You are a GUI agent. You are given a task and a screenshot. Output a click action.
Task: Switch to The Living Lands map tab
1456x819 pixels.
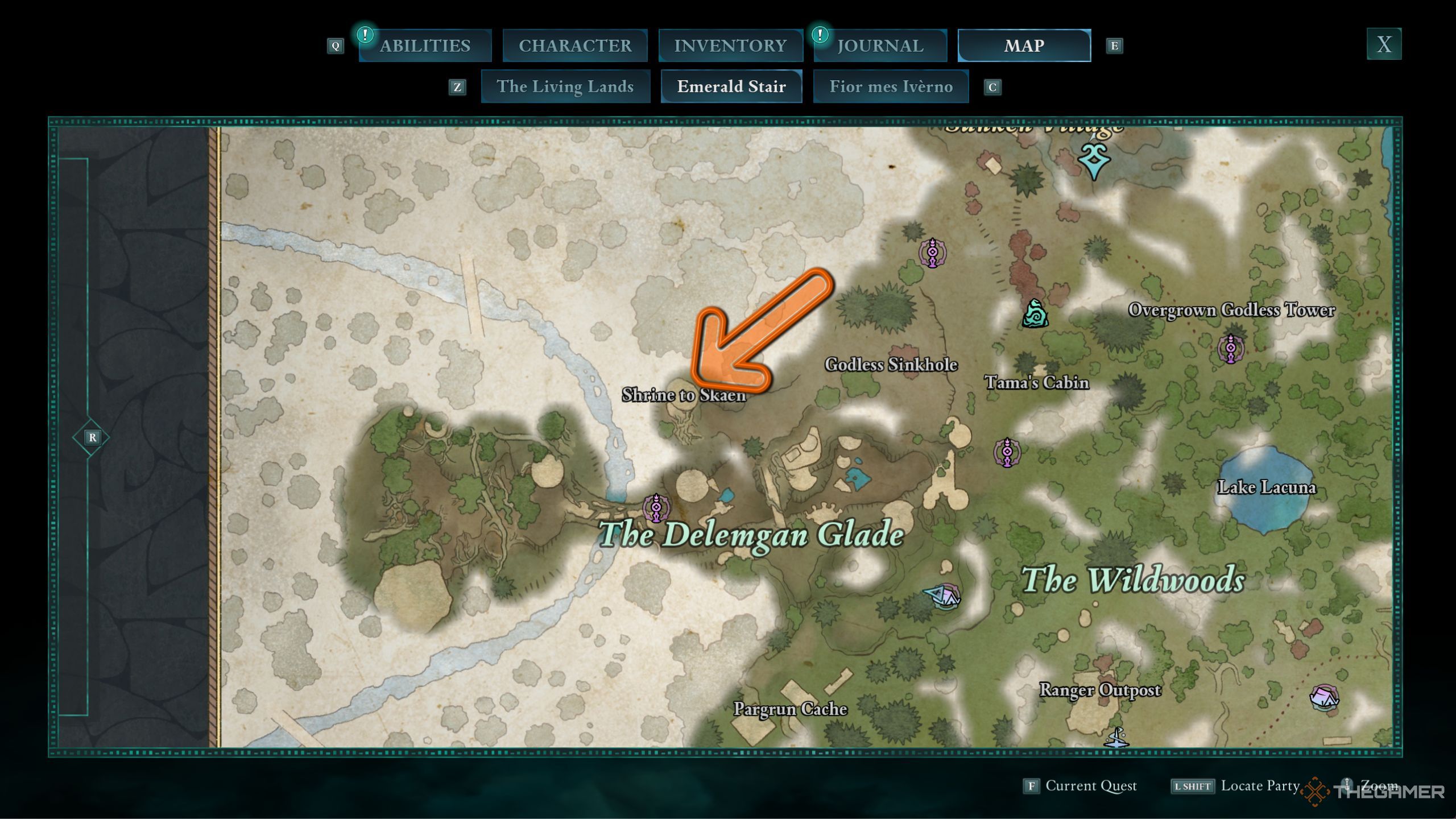pyautogui.click(x=564, y=86)
